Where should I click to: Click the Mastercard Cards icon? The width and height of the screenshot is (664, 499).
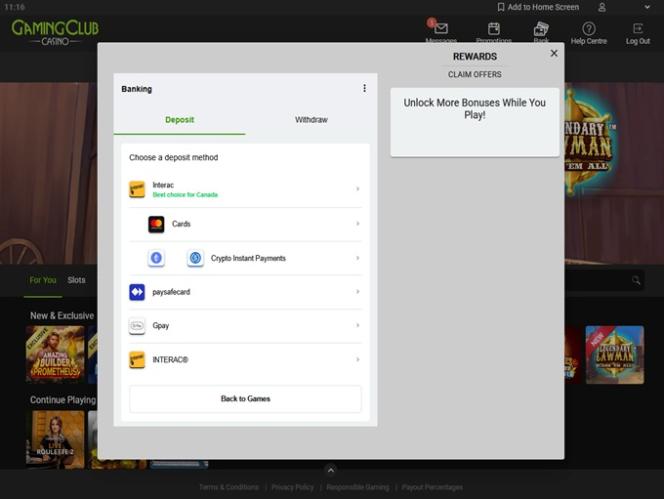pyautogui.click(x=156, y=224)
